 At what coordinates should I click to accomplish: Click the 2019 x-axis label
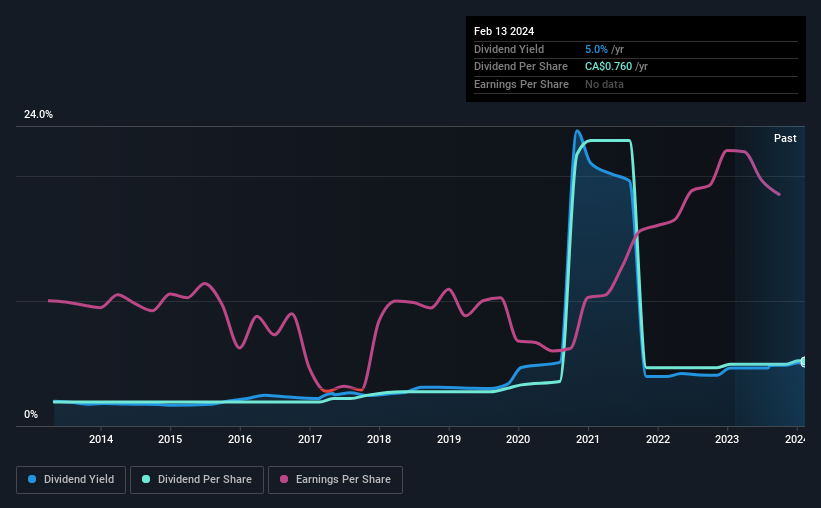pos(449,439)
